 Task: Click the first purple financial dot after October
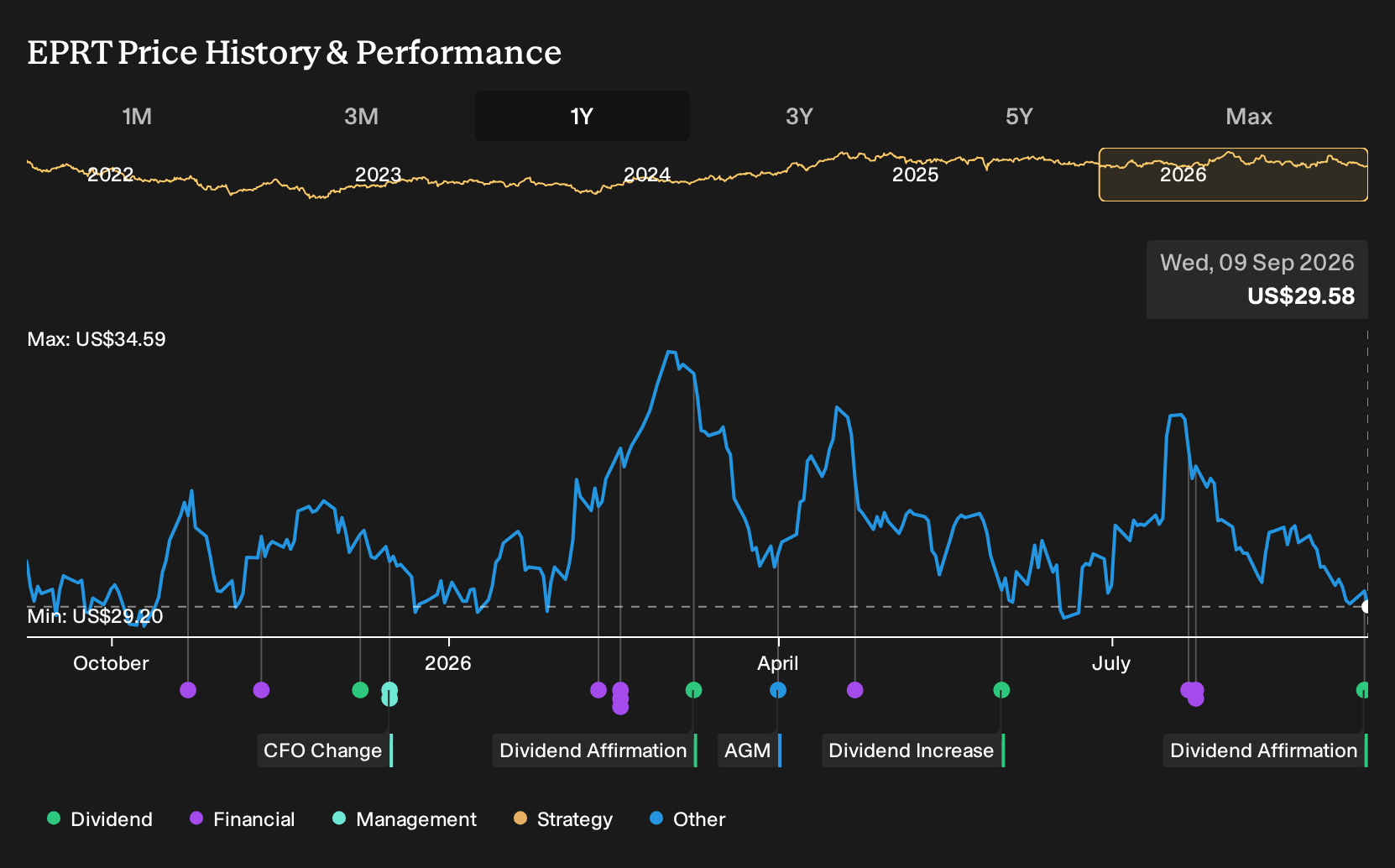coord(188,690)
